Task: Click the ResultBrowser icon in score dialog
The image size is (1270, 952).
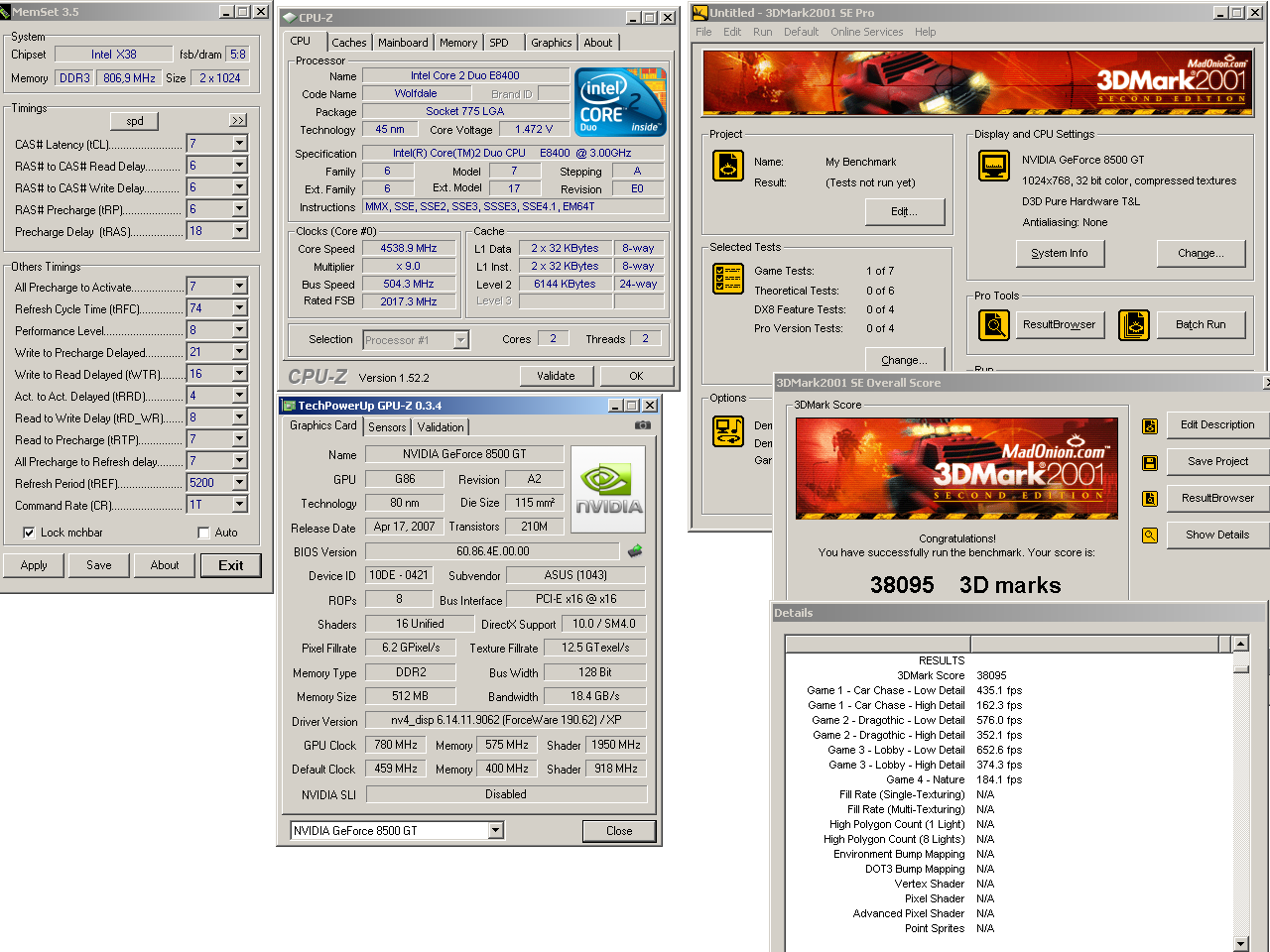Action: pyautogui.click(x=1150, y=499)
